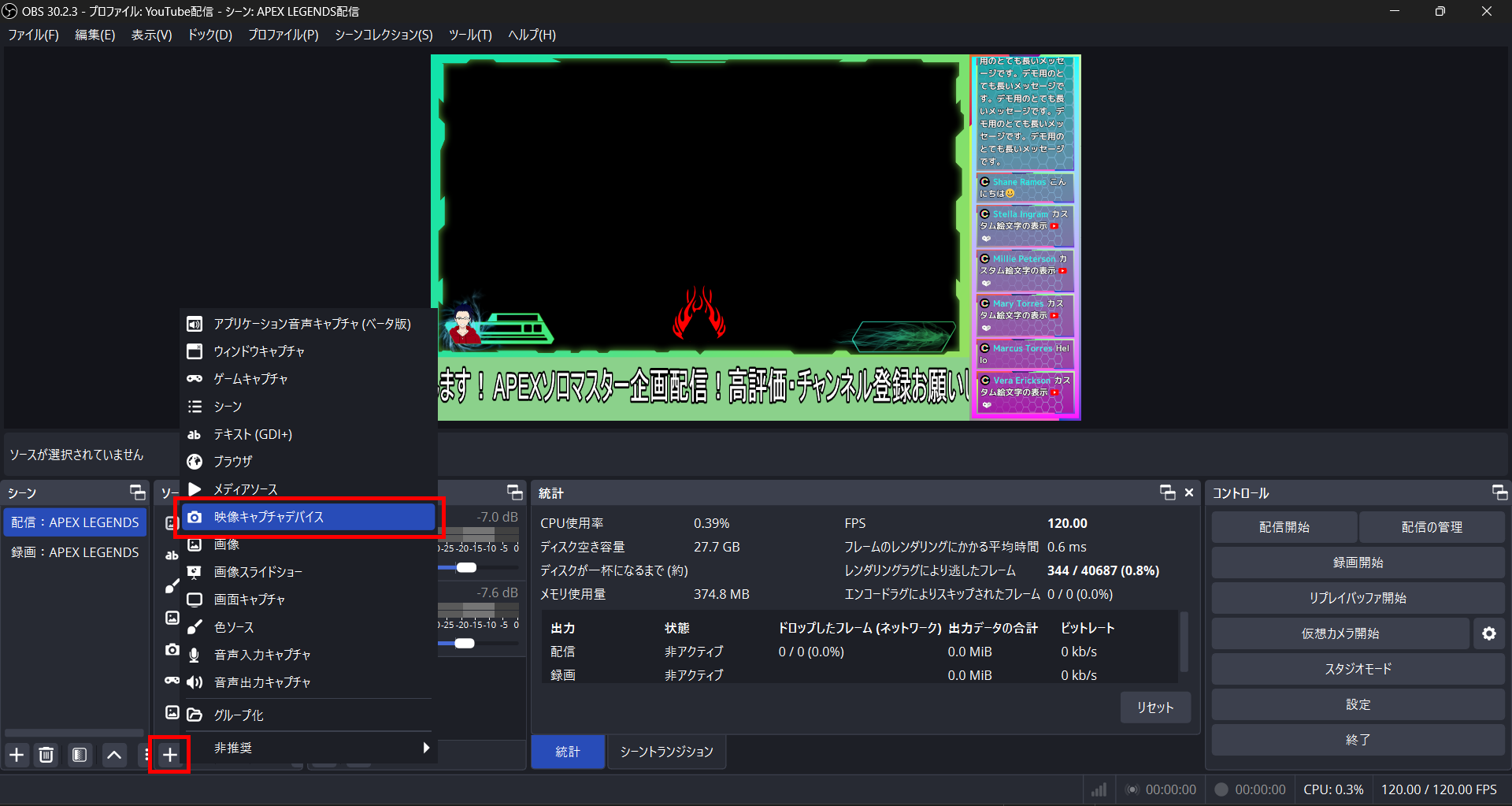Enable スタジオモード

pos(1357,668)
